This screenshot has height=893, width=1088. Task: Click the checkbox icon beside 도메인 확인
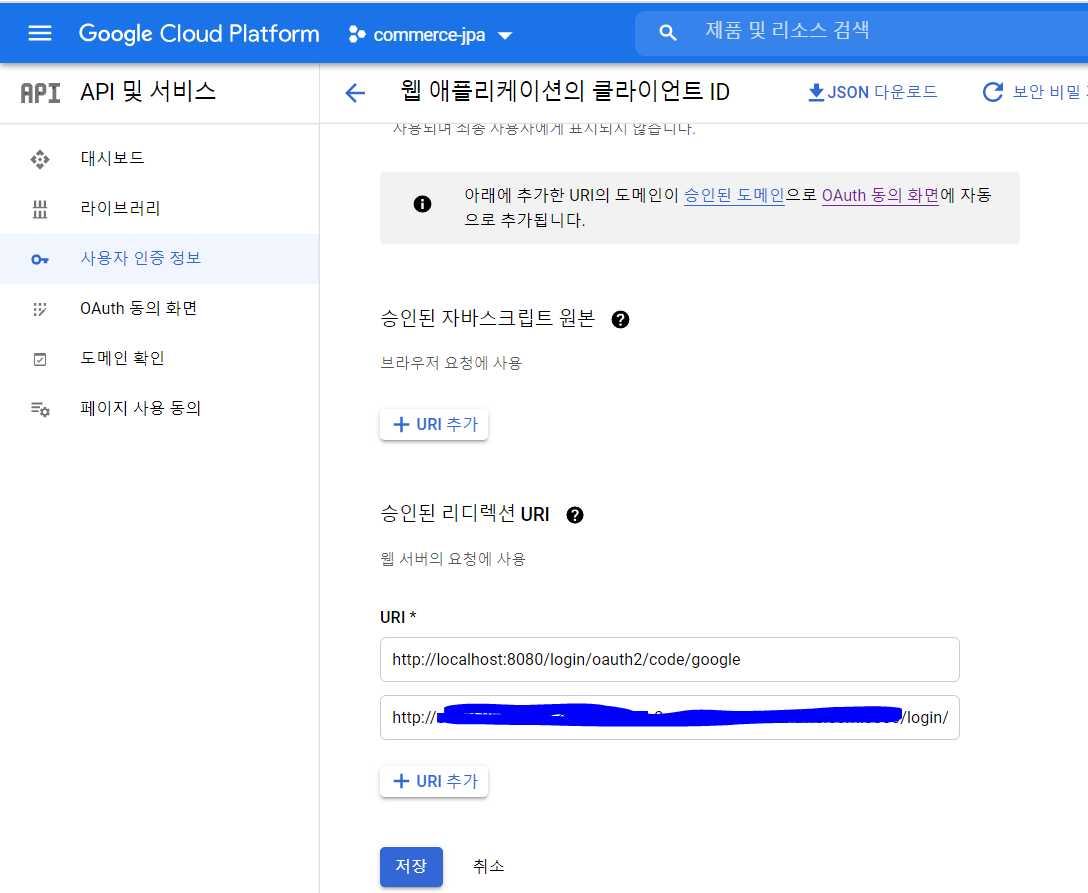point(40,359)
